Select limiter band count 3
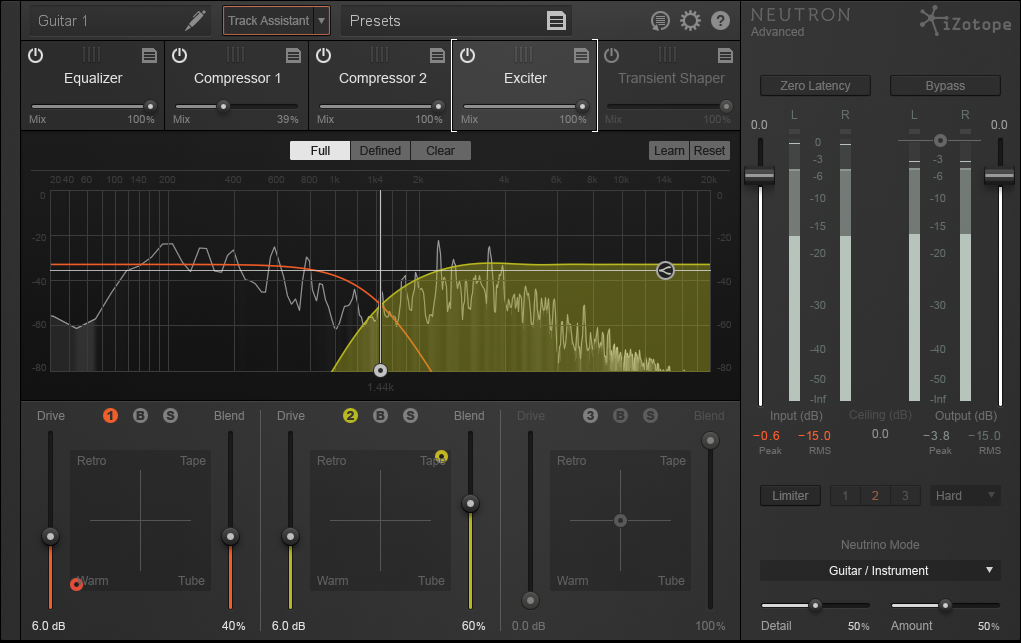Viewport: 1021px width, 643px height. [x=904, y=496]
